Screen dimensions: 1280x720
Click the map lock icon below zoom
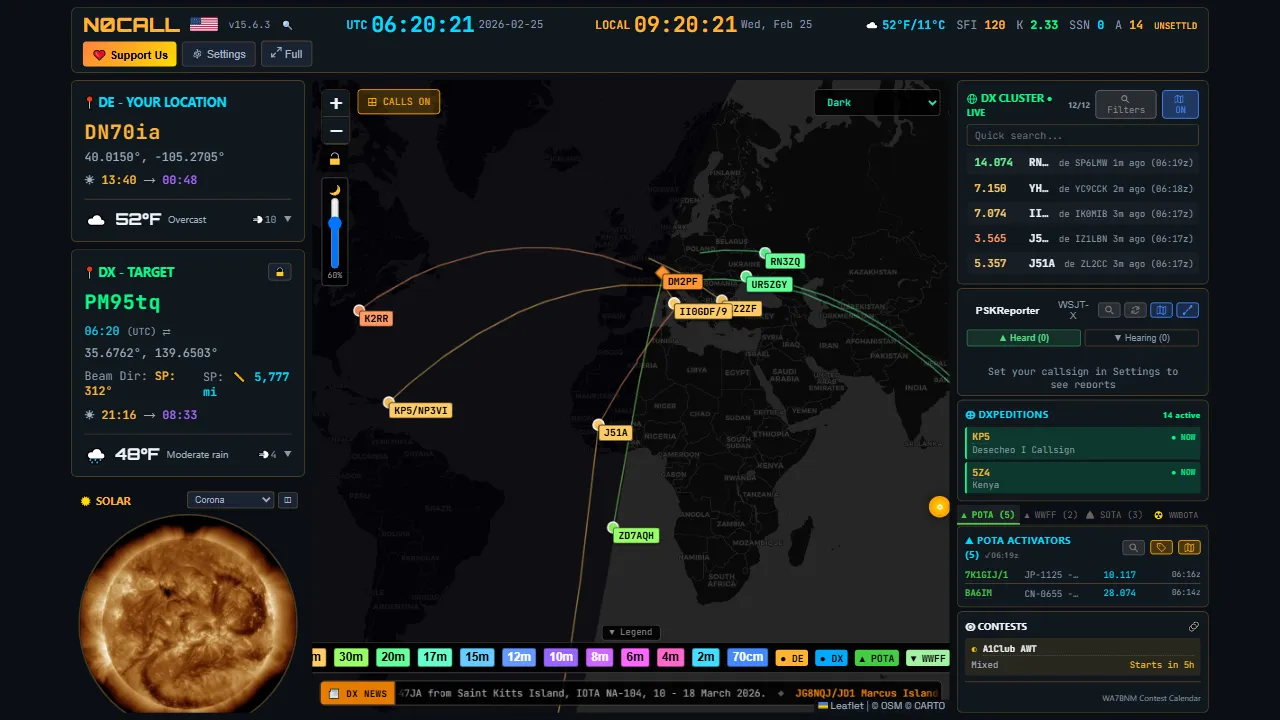pos(335,159)
